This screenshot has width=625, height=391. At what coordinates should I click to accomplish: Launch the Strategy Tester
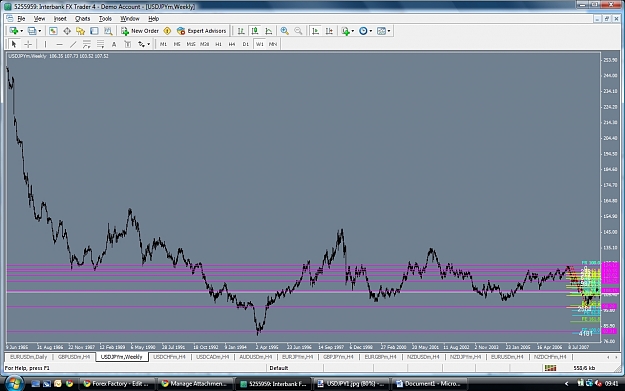[x=108, y=31]
